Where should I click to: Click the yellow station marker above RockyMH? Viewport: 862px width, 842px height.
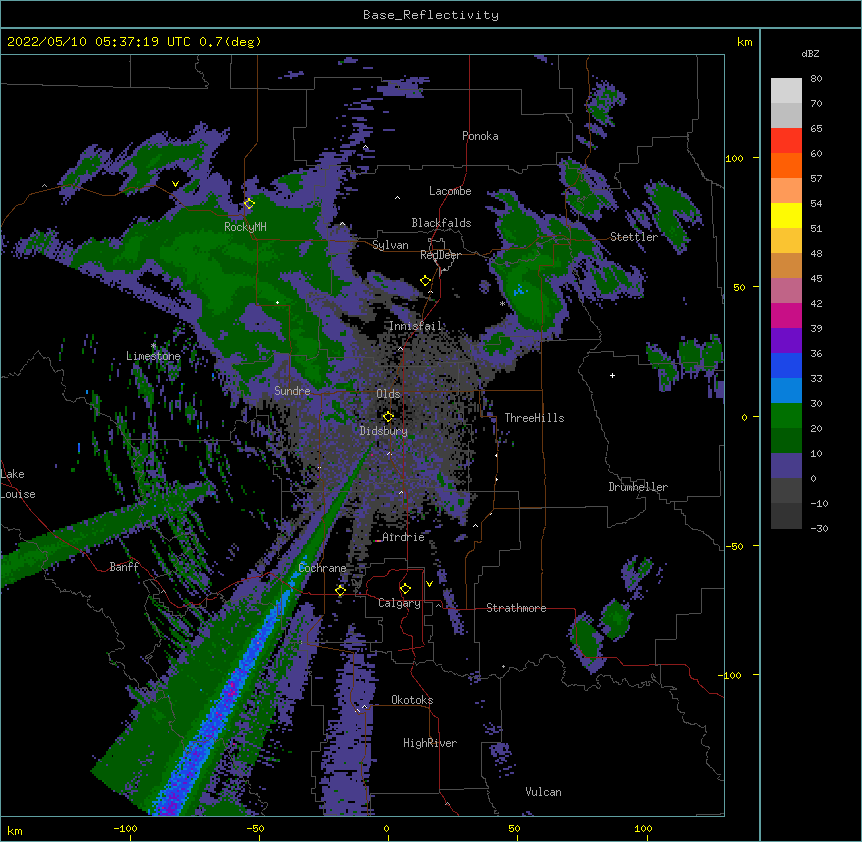(249, 203)
